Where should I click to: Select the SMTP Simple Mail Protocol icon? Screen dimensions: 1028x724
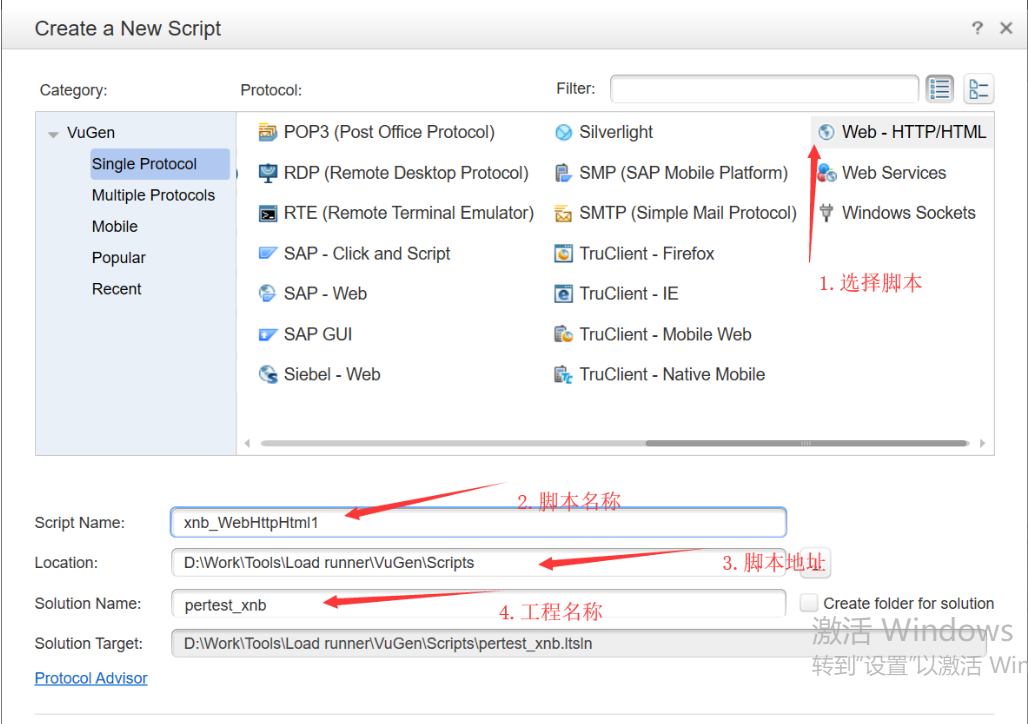563,214
